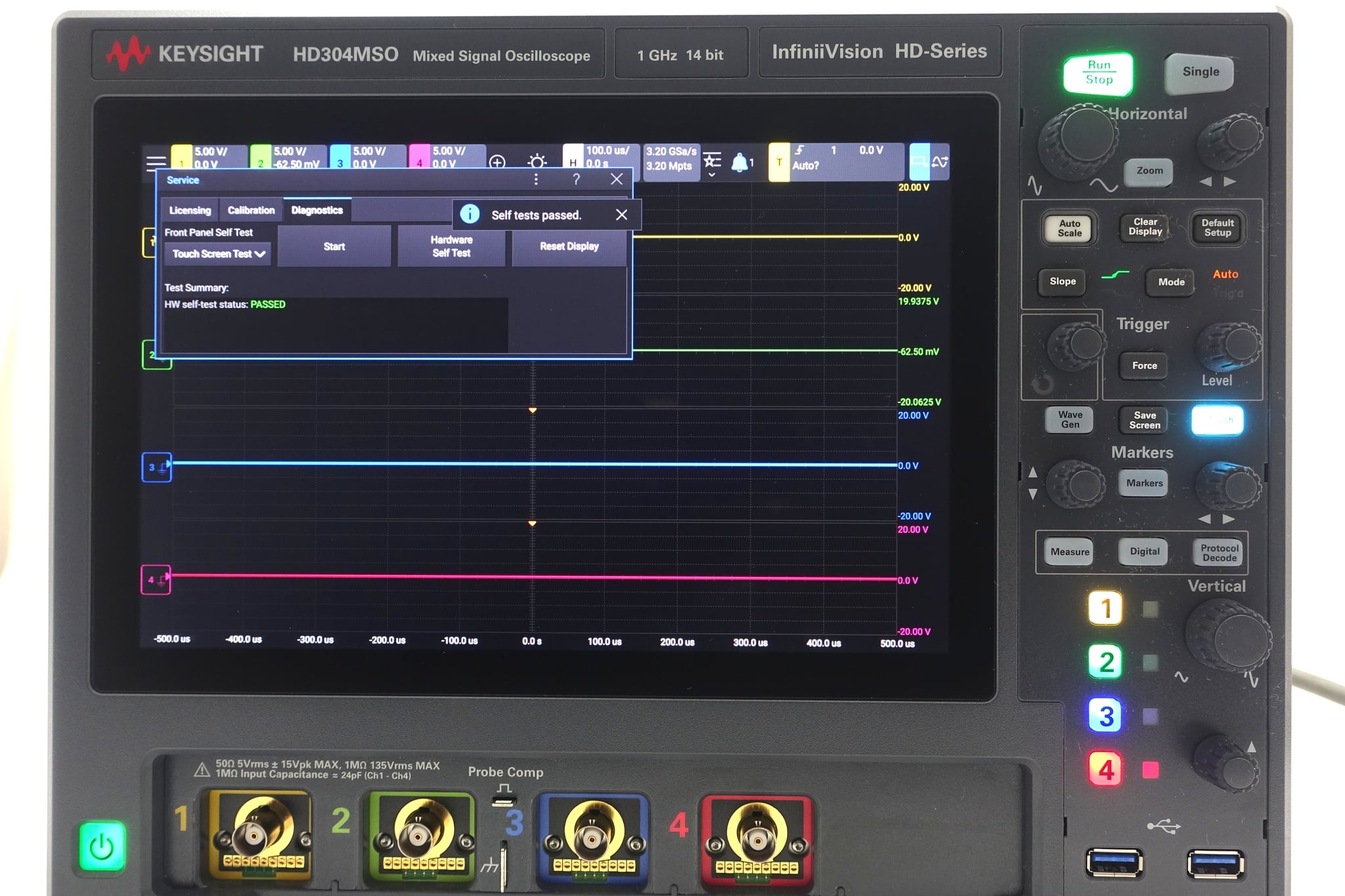Image resolution: width=1345 pixels, height=896 pixels.
Task: Push the trigger Slope button
Action: point(1063,282)
